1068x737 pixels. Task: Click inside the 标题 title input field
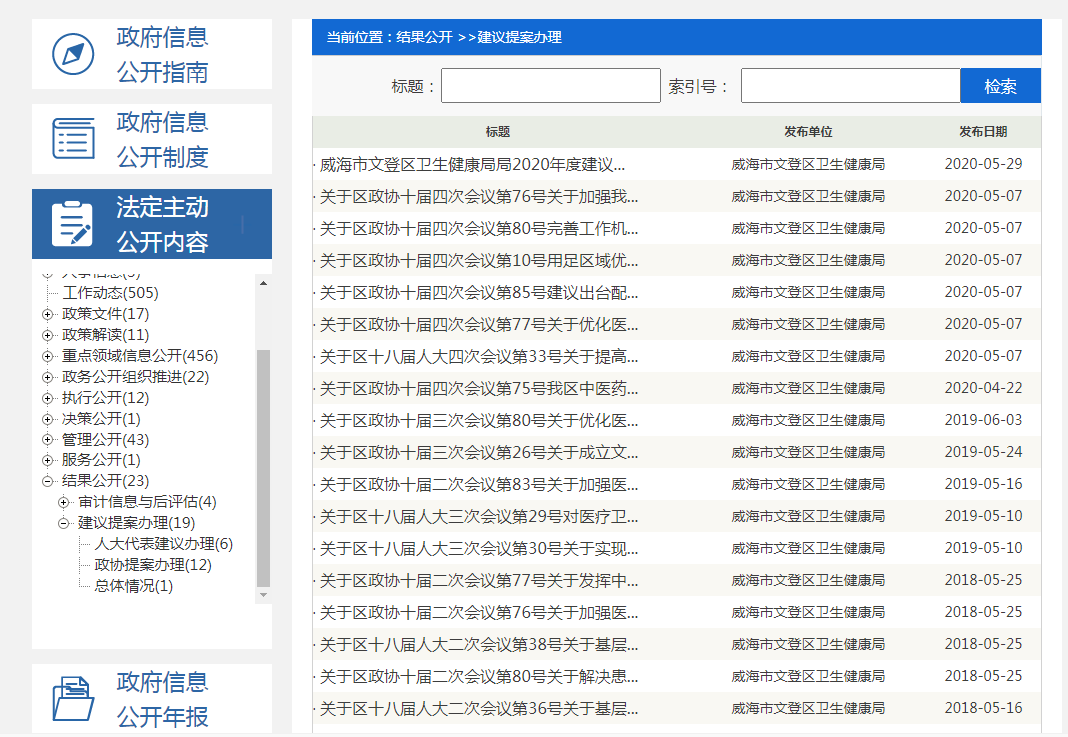(x=549, y=85)
